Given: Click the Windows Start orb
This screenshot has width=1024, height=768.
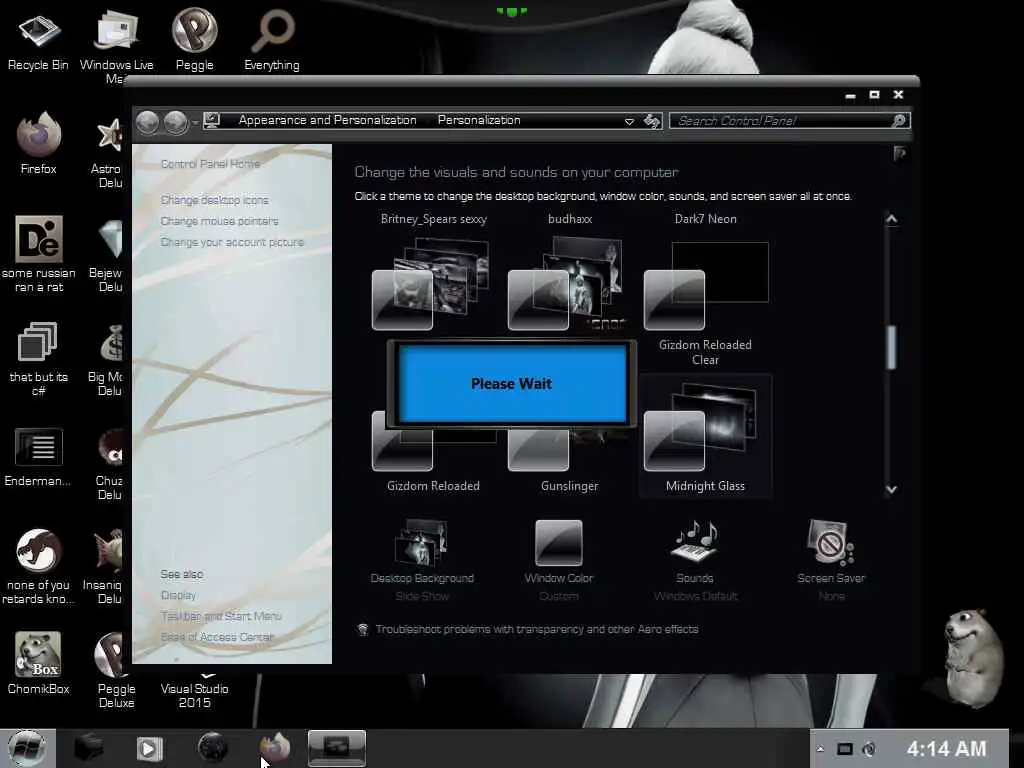Looking at the screenshot, I should pyautogui.click(x=27, y=748).
